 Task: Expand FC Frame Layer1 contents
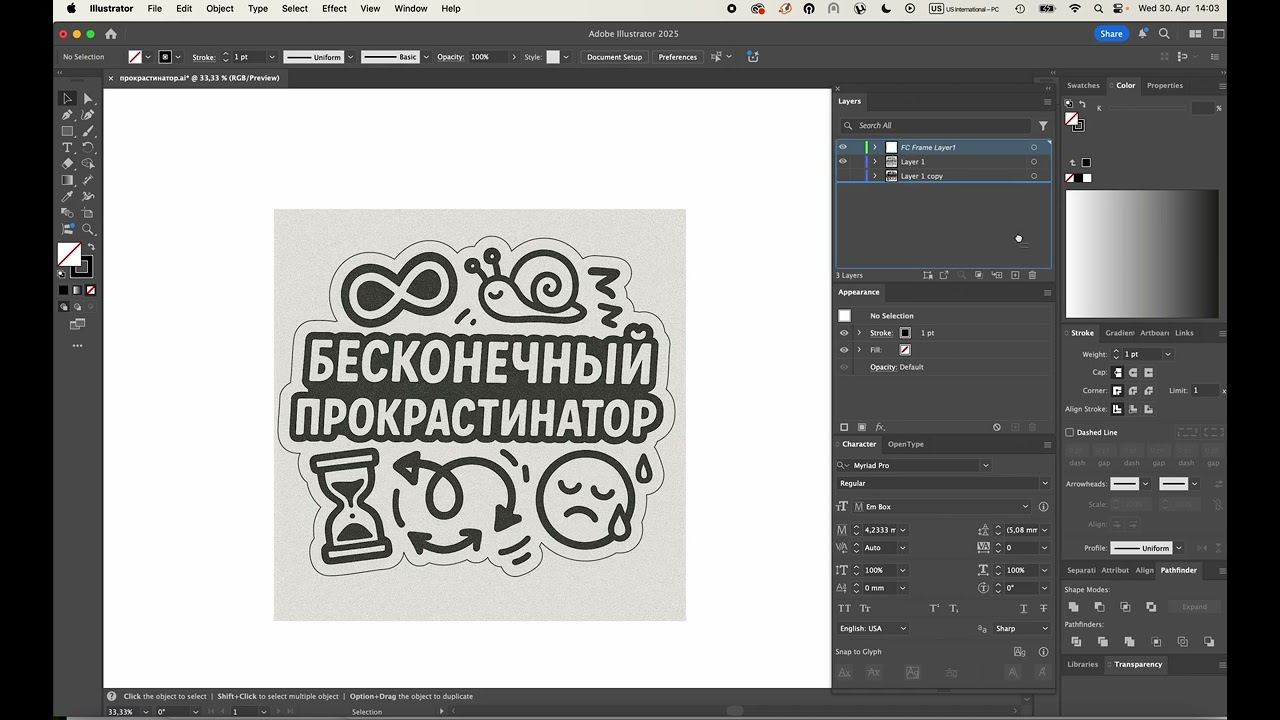click(875, 147)
